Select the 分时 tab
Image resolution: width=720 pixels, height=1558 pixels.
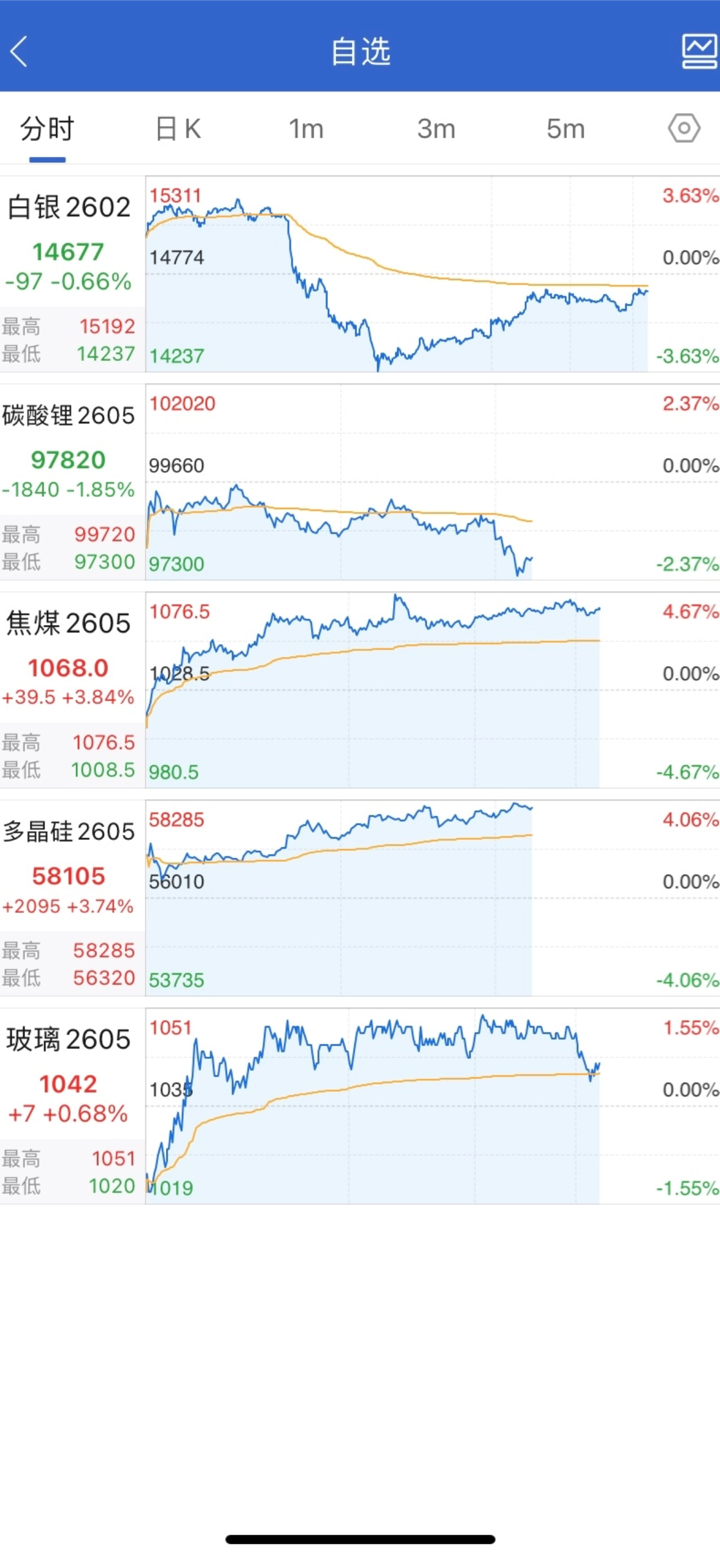47,129
